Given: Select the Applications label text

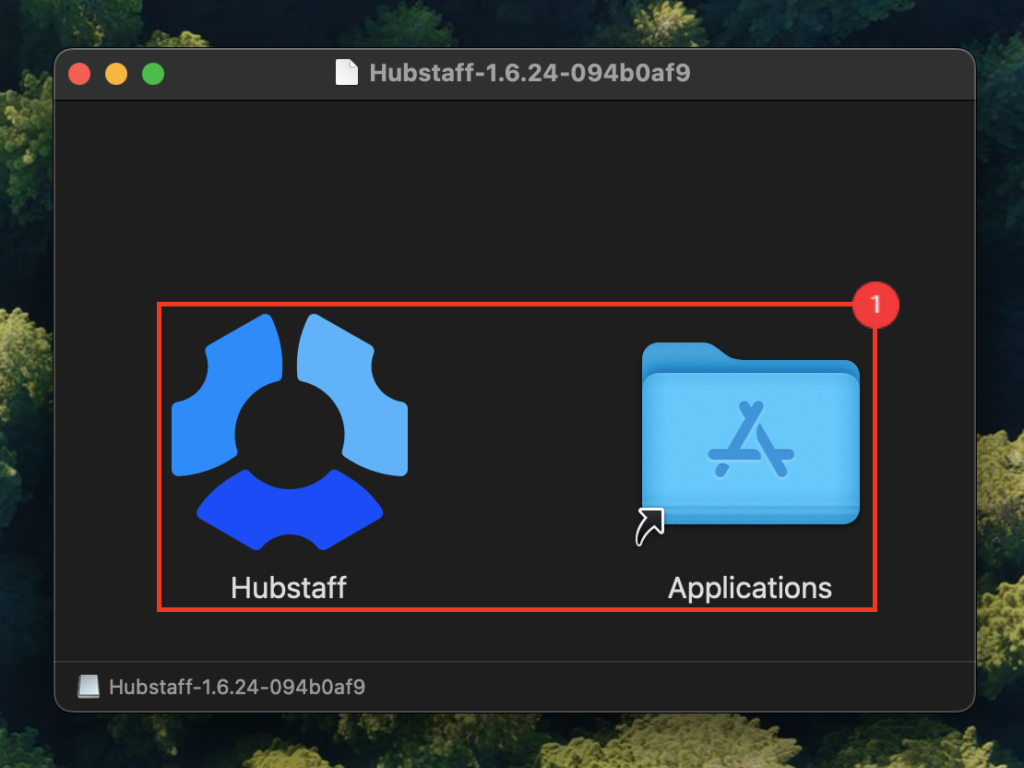Looking at the screenshot, I should pyautogui.click(x=749, y=587).
